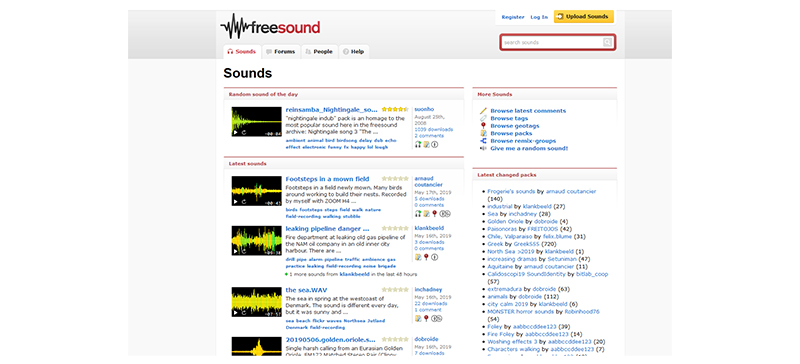The image size is (800, 364).
Task: Open the leaking pipeline danger ... title
Action: click(x=327, y=228)
